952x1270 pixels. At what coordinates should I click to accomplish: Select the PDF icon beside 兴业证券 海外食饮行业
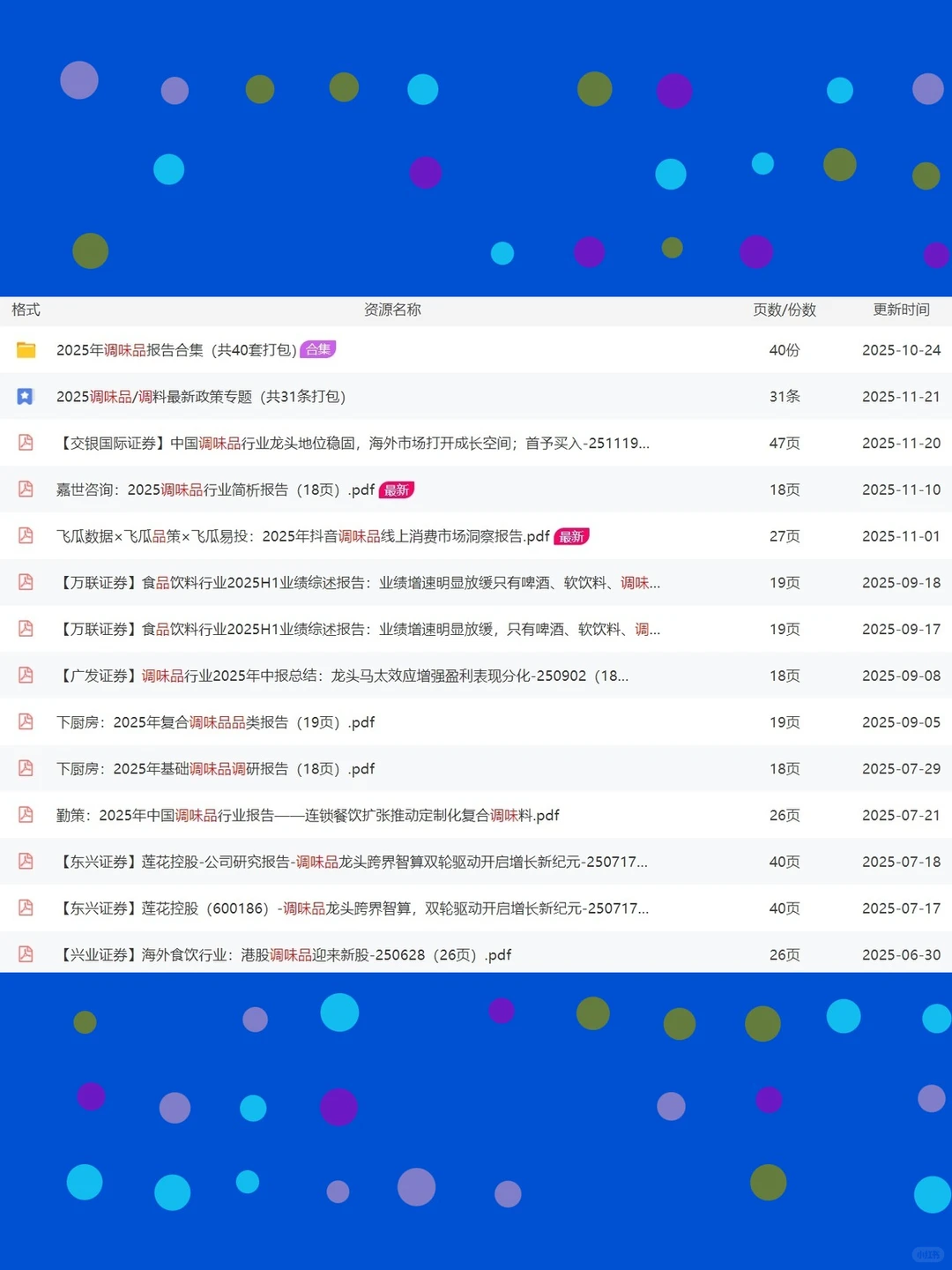tap(25, 954)
